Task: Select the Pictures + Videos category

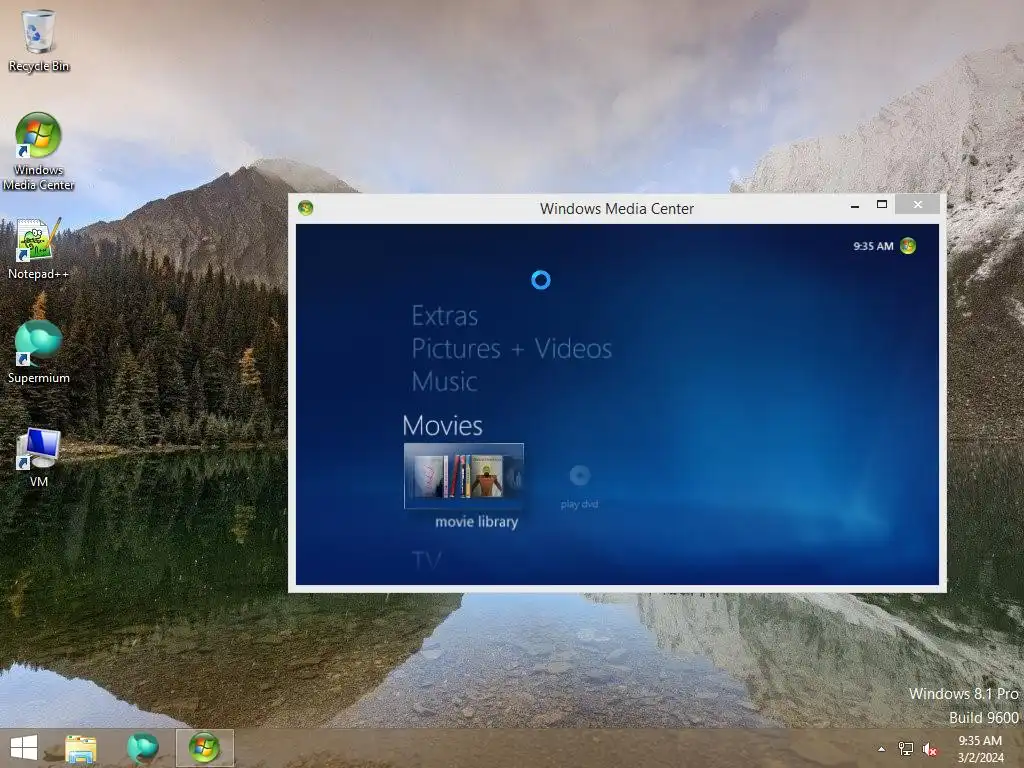Action: 512,349
